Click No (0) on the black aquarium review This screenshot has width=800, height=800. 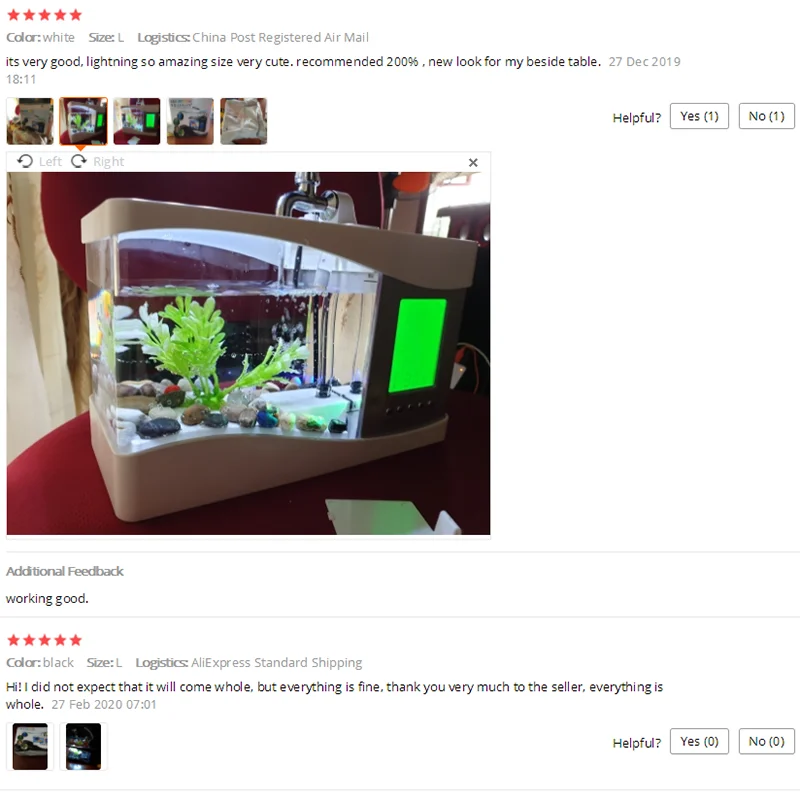pos(766,741)
